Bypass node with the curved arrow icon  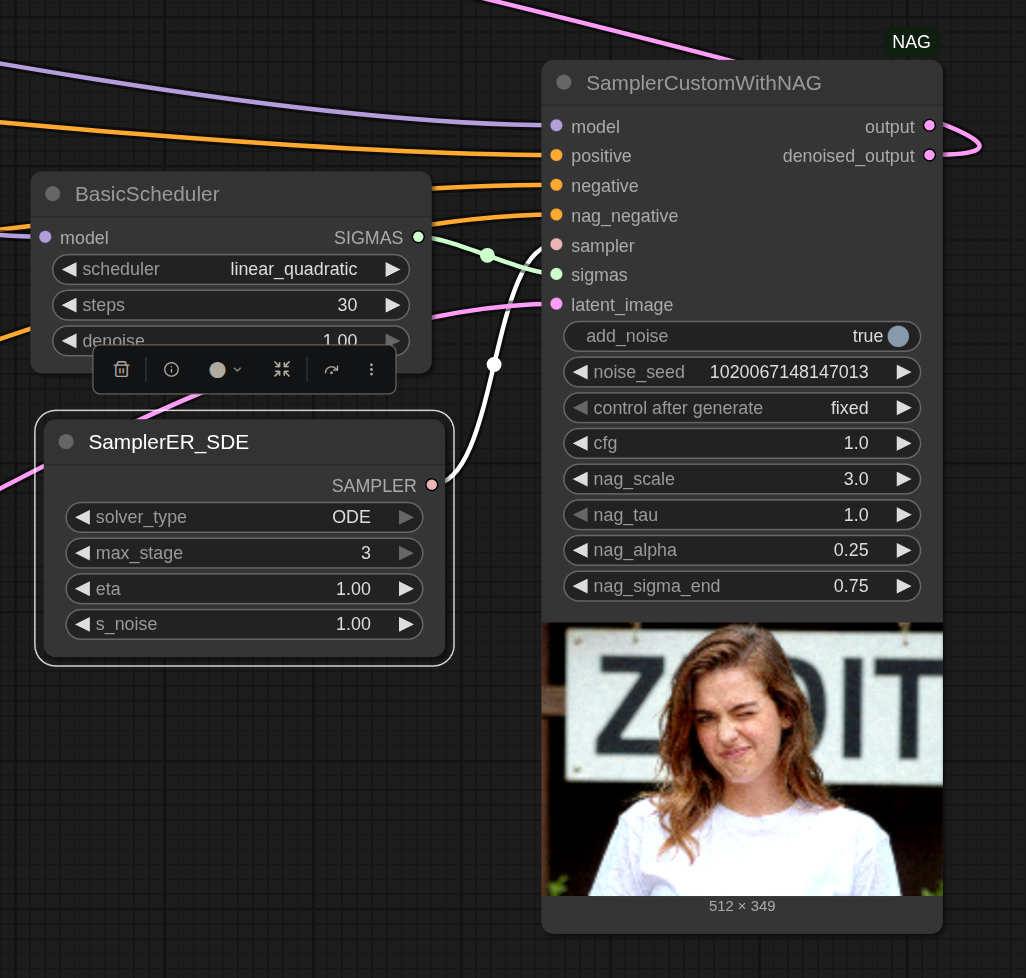[x=332, y=370]
